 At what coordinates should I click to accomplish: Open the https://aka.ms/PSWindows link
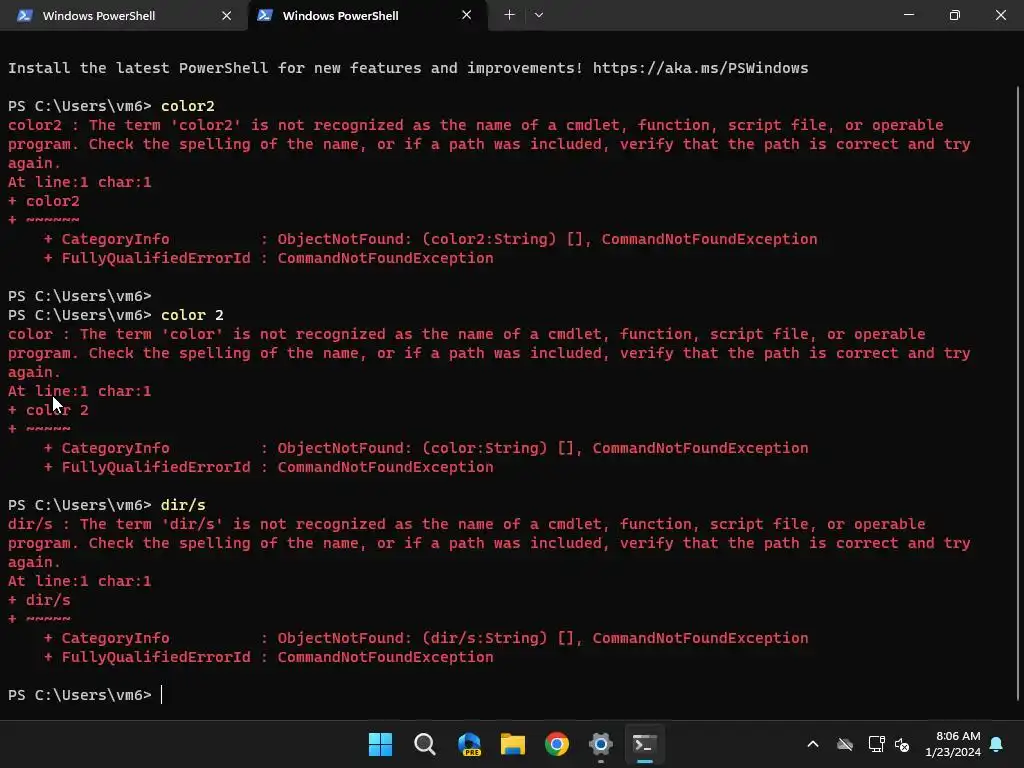coord(700,68)
